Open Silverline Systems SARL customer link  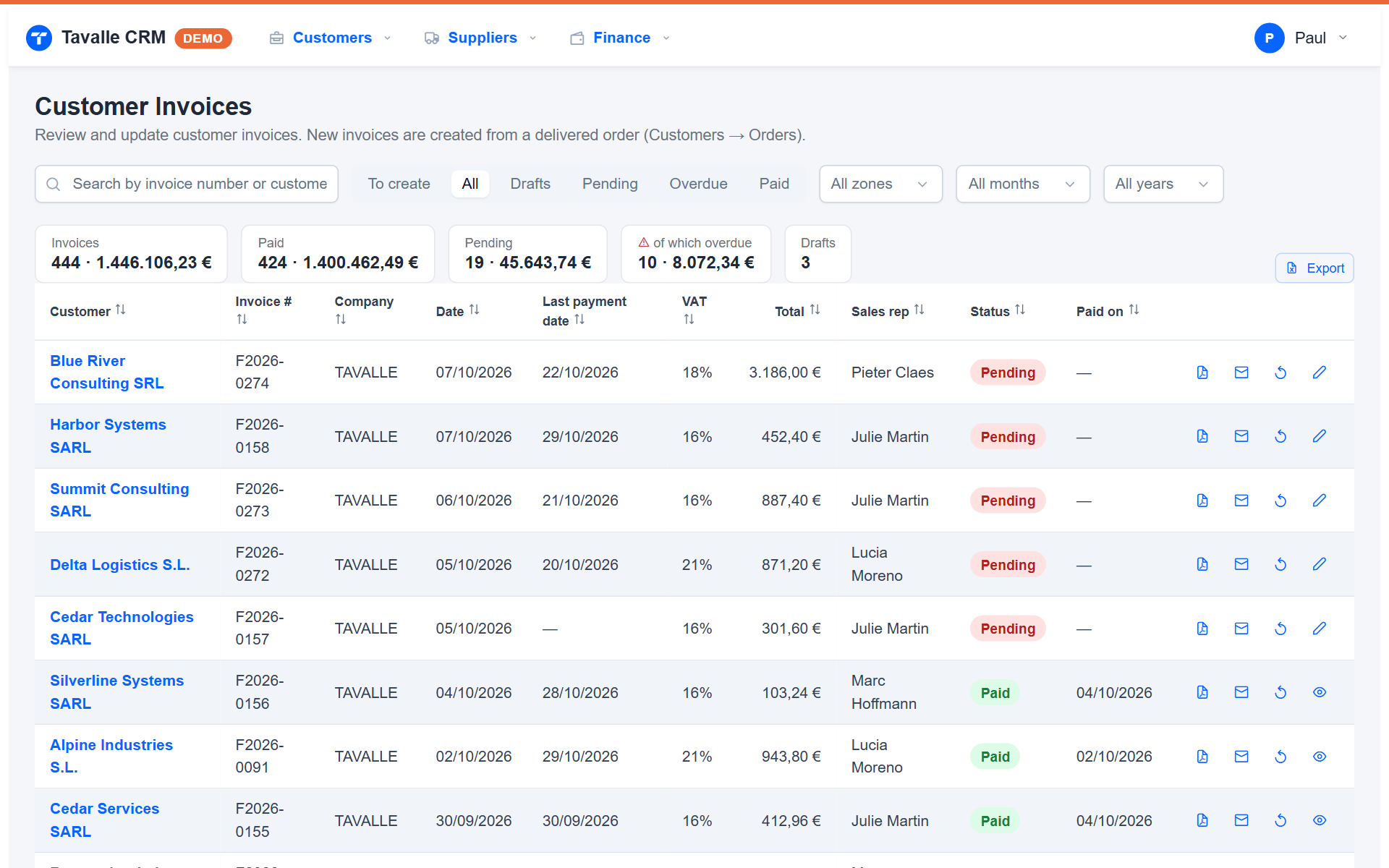click(116, 692)
